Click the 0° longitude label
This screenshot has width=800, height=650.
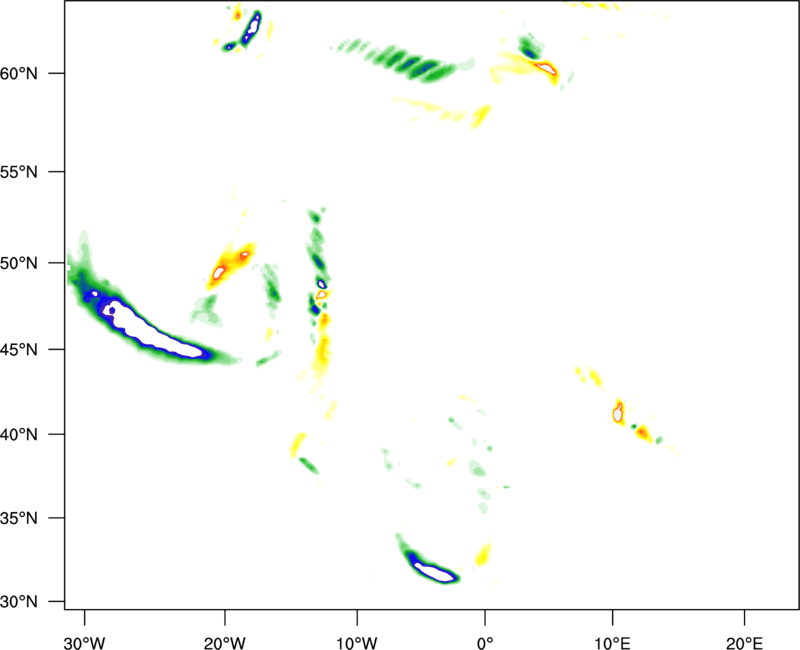click(485, 643)
